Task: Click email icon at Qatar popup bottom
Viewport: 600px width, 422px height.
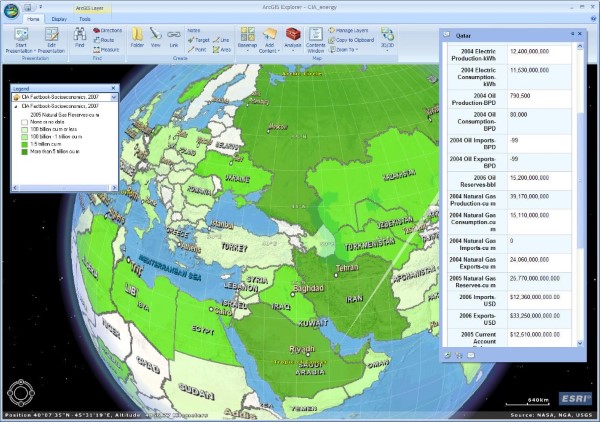Action: tap(471, 355)
